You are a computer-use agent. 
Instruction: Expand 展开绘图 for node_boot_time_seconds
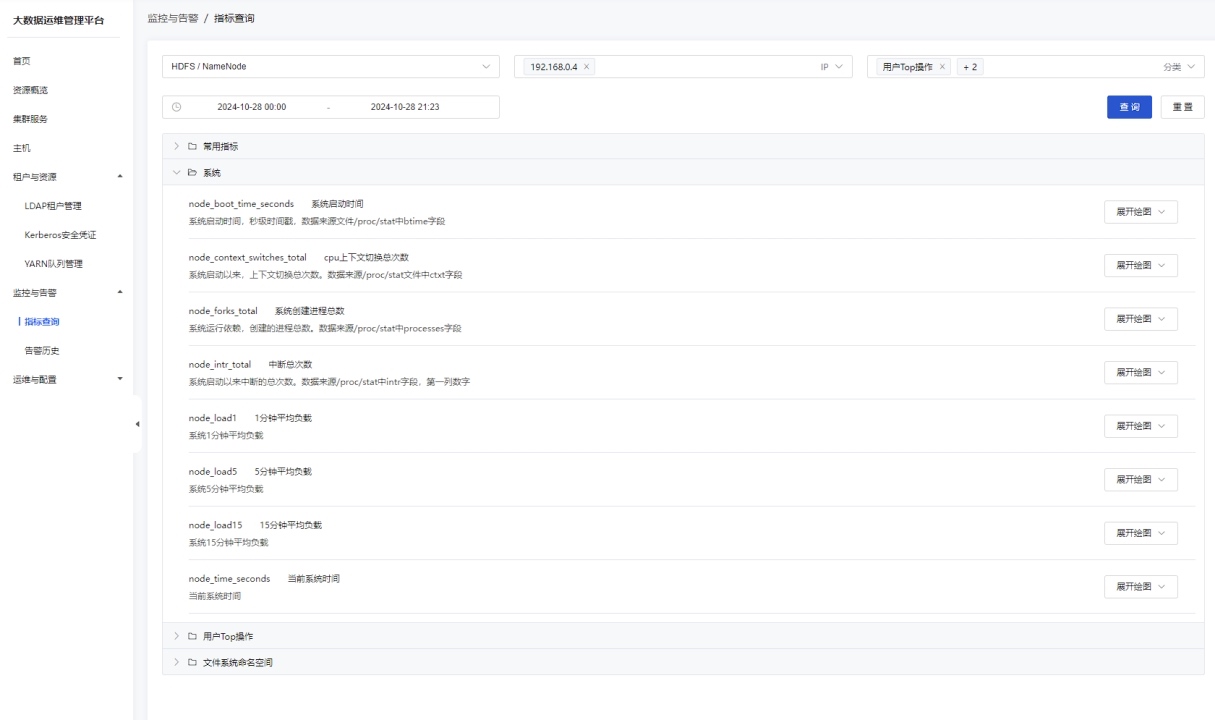(1140, 211)
